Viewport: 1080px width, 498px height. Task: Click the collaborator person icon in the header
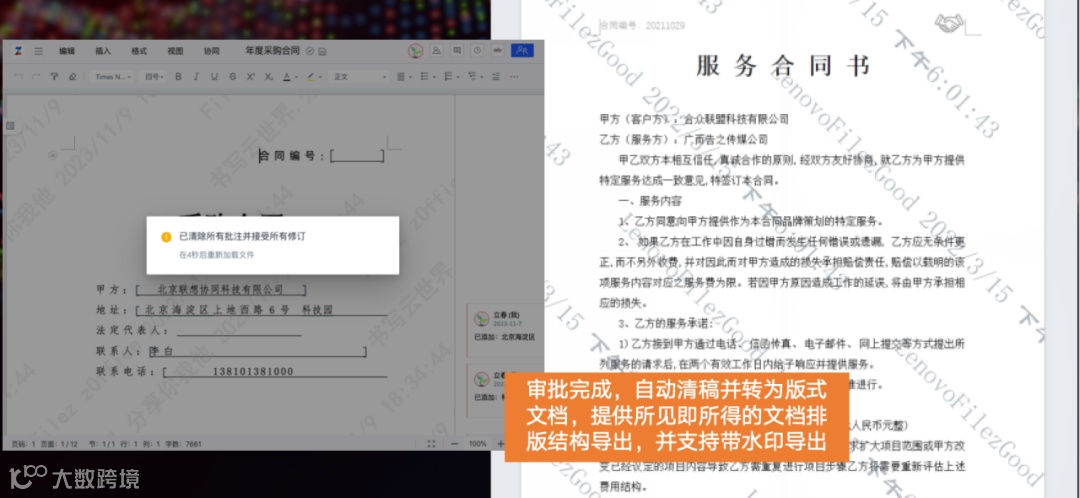pos(437,50)
